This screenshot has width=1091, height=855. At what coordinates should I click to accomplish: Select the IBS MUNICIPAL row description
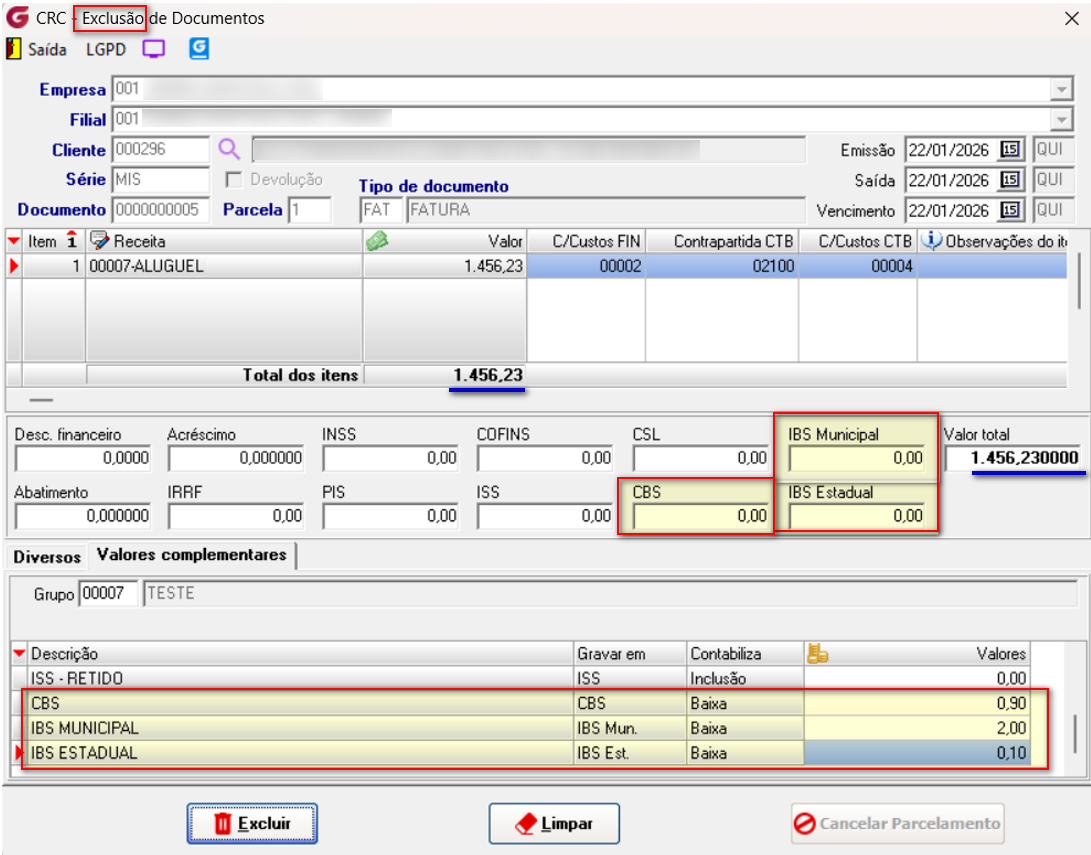pos(301,728)
